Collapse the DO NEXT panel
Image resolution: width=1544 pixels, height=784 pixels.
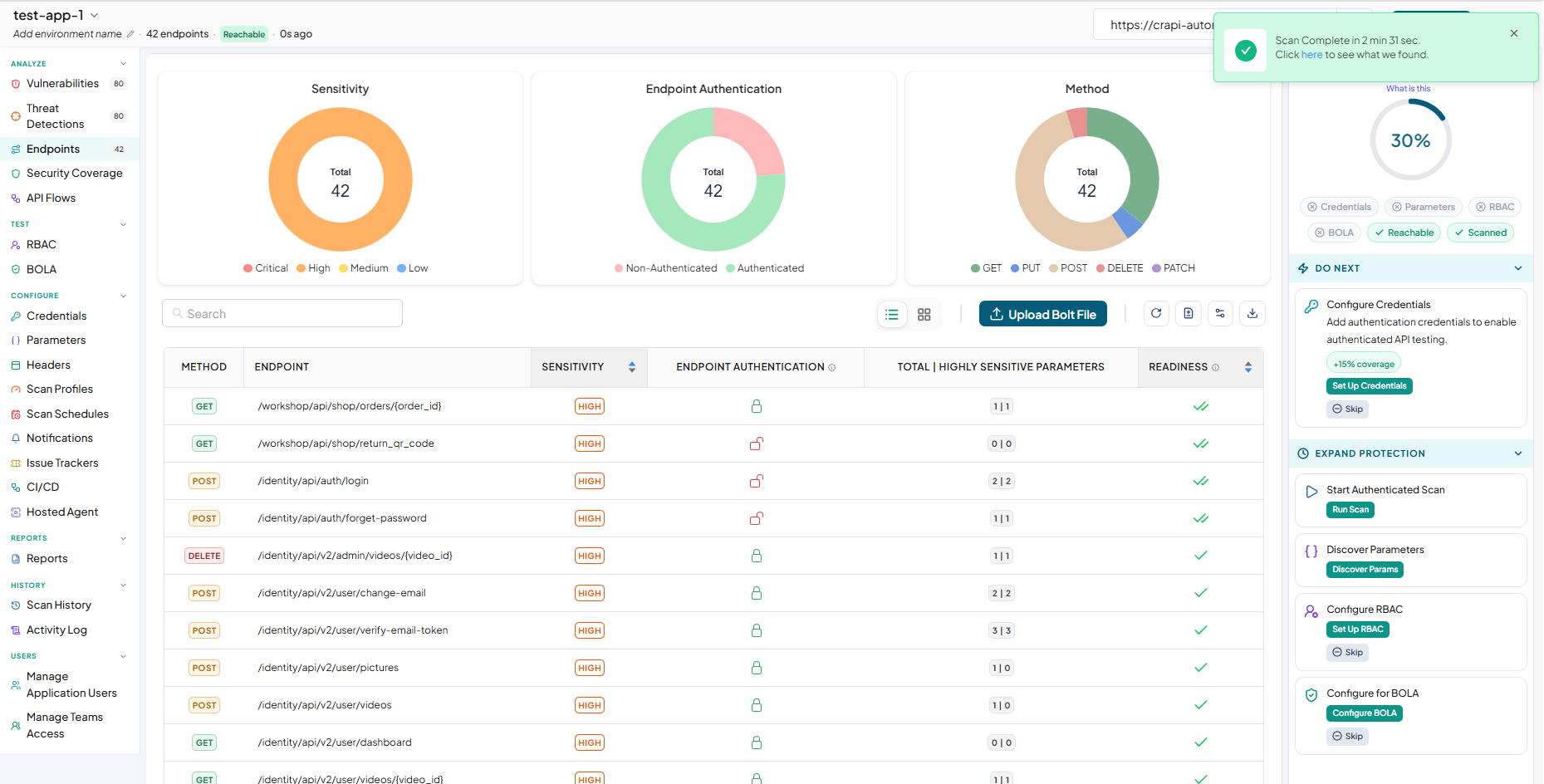point(1518,268)
